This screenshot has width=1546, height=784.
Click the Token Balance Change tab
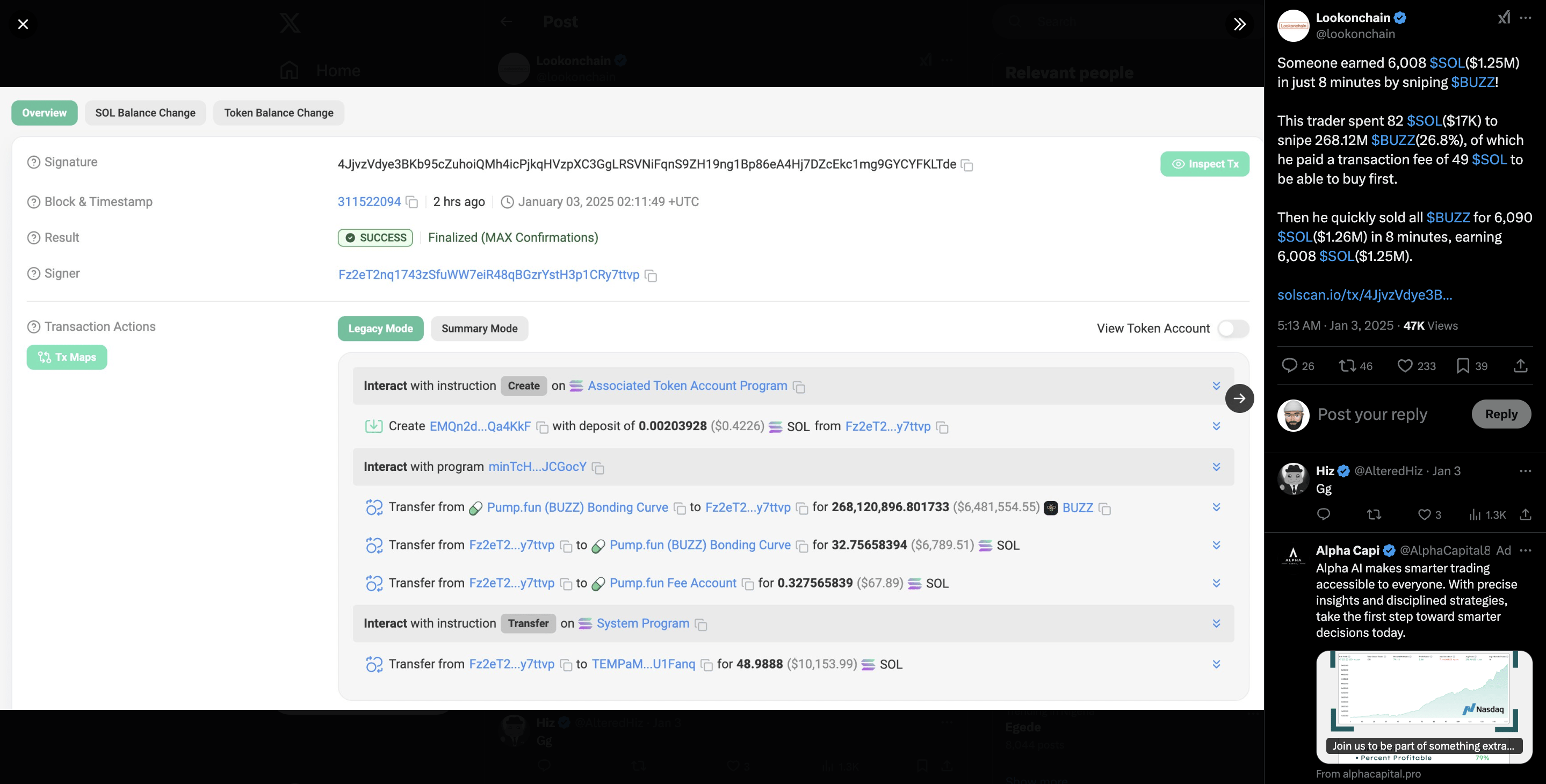coord(278,112)
